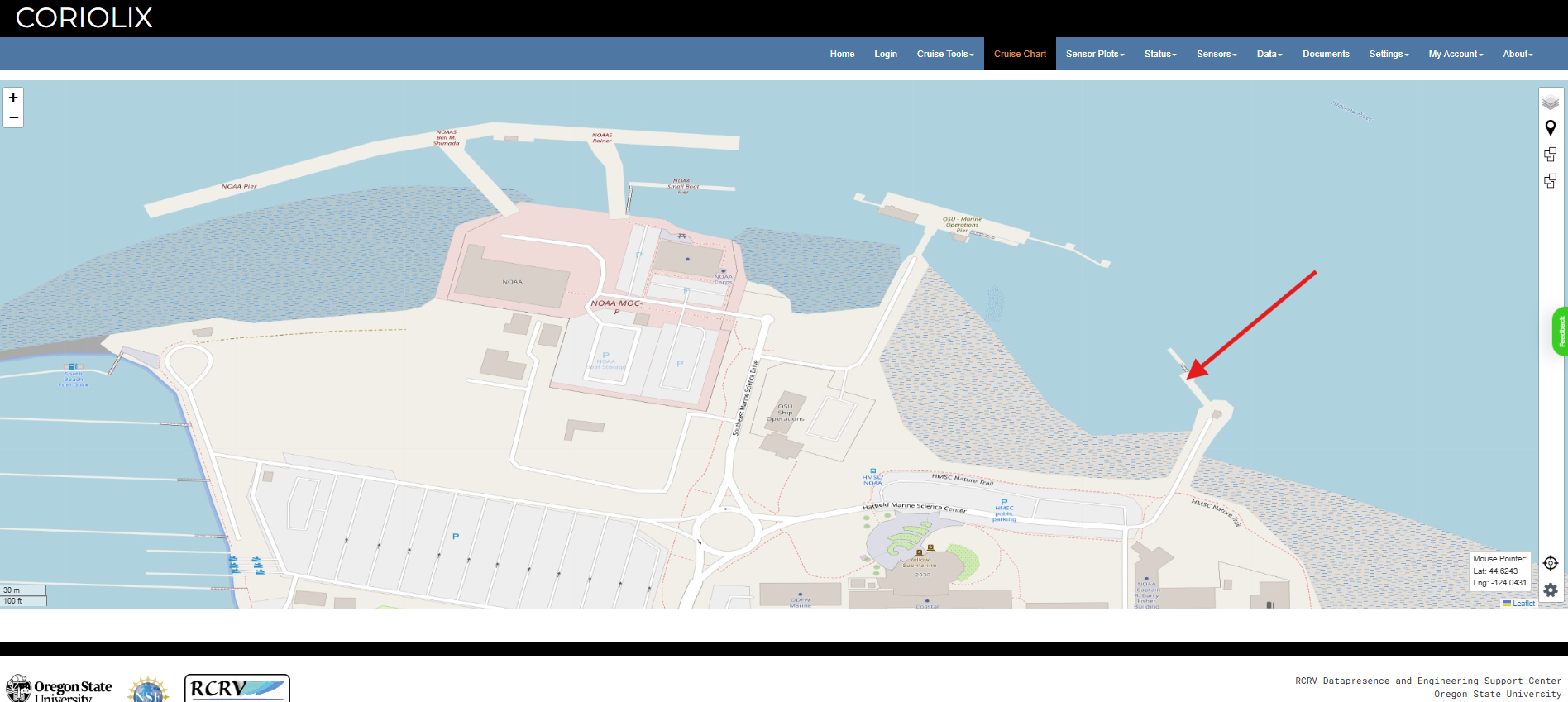Click the Hatfield Marine Science Center label
This screenshot has width=1568, height=702.
[x=914, y=506]
